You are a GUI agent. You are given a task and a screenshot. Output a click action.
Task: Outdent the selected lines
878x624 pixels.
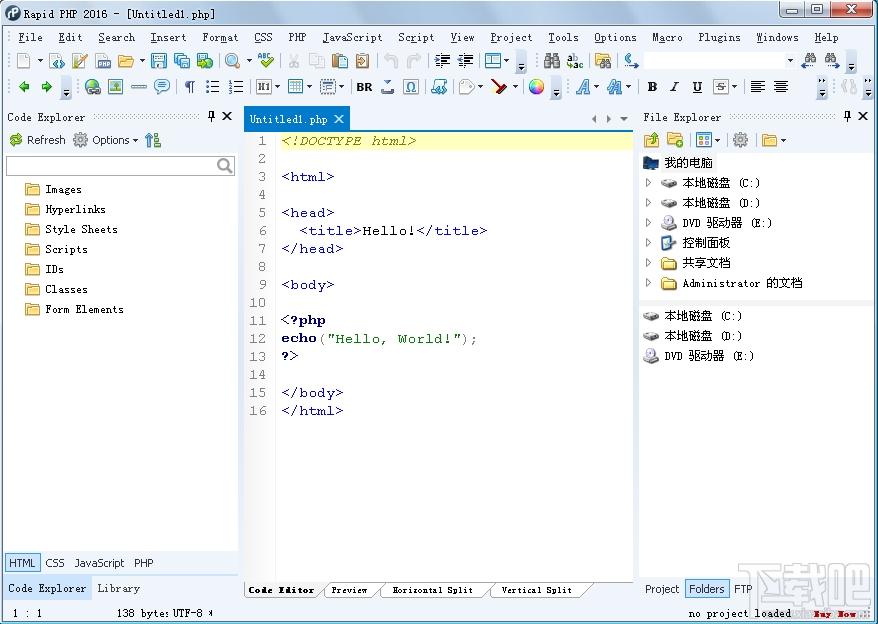click(465, 60)
